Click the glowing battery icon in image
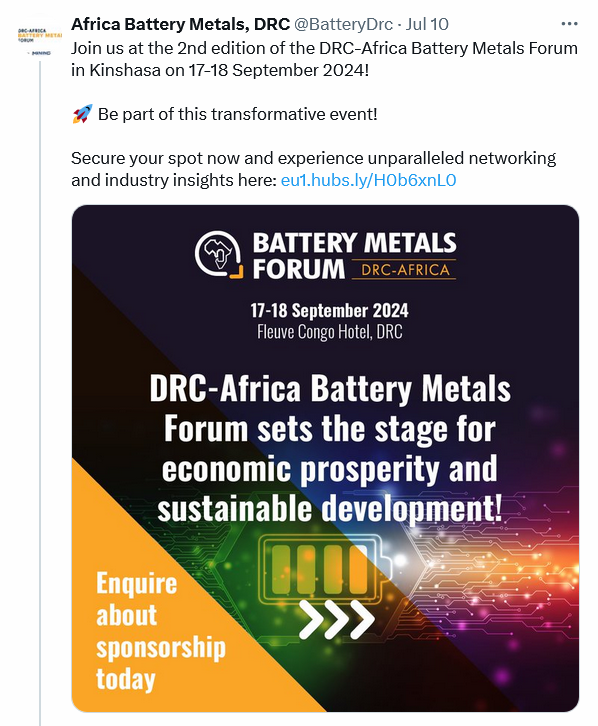 coord(325,570)
